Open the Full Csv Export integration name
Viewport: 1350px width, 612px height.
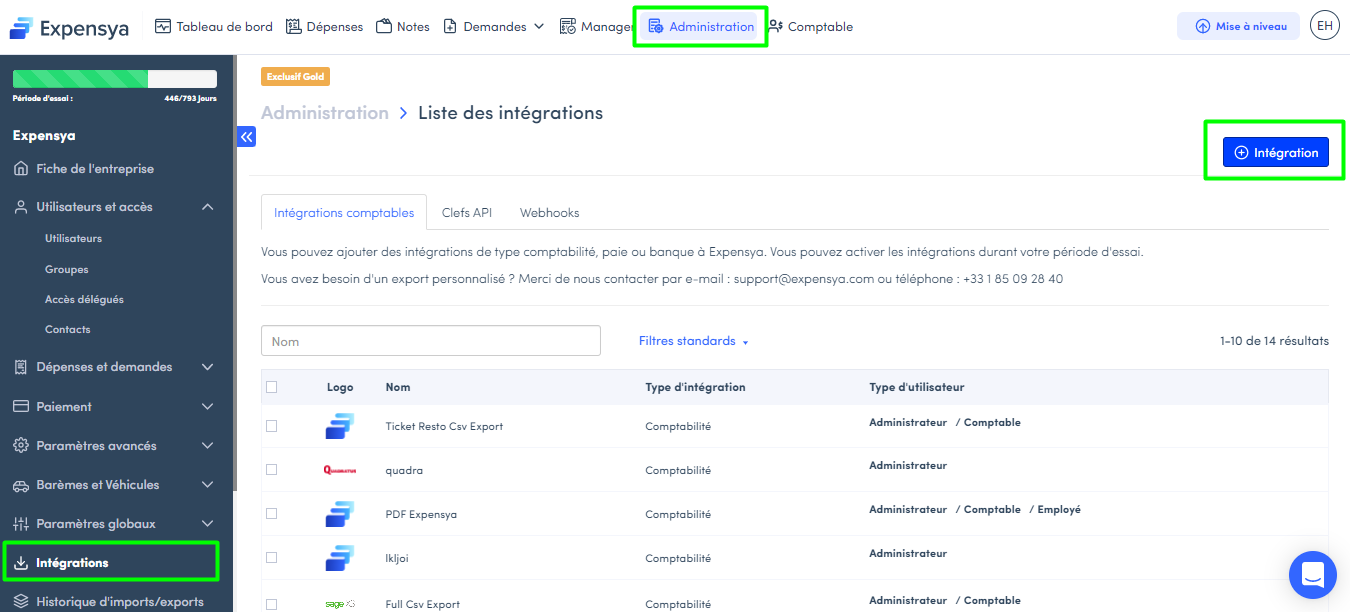[x=422, y=604]
